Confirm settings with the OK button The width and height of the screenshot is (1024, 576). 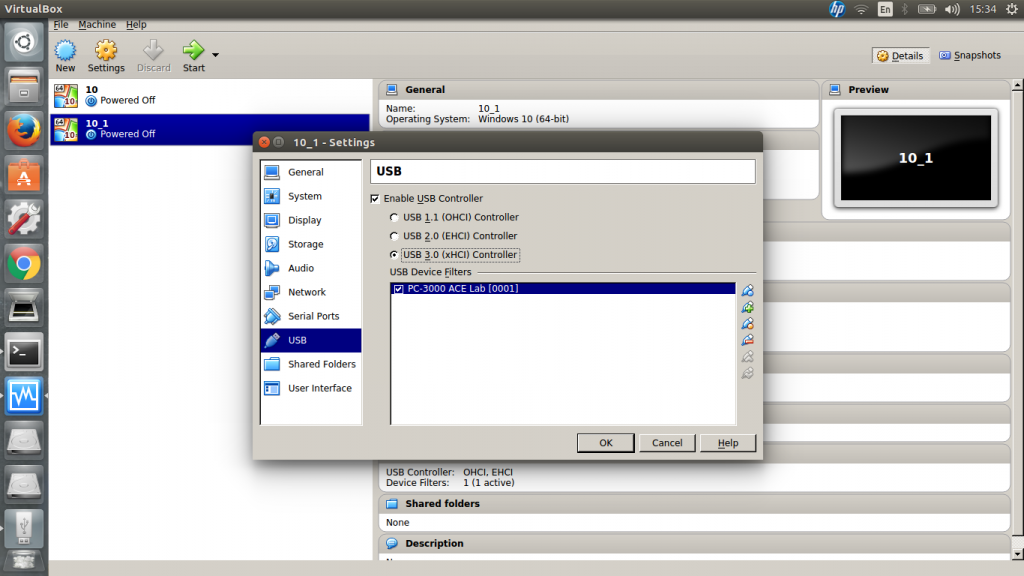click(x=605, y=443)
